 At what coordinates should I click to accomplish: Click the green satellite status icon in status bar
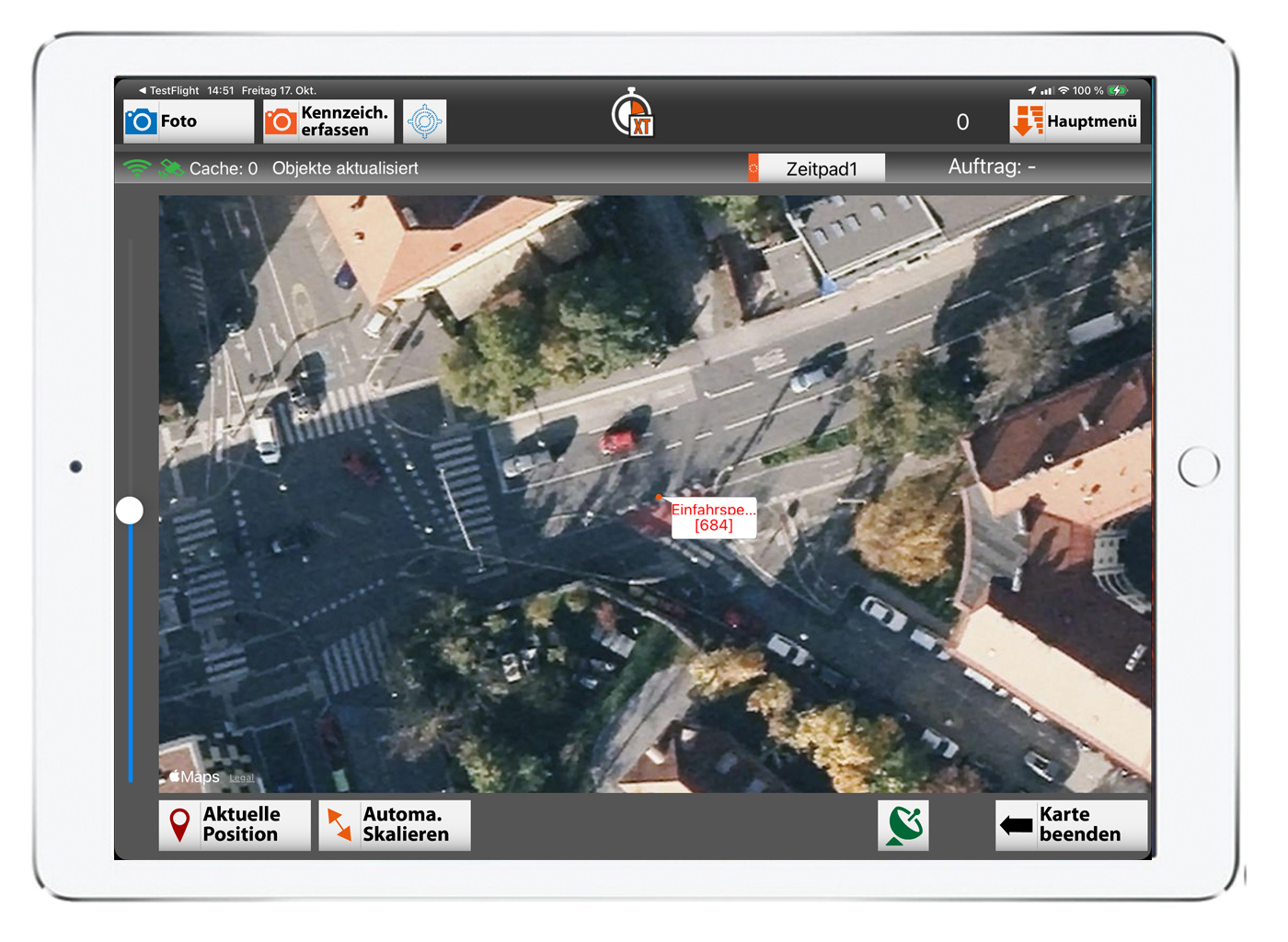[171, 168]
